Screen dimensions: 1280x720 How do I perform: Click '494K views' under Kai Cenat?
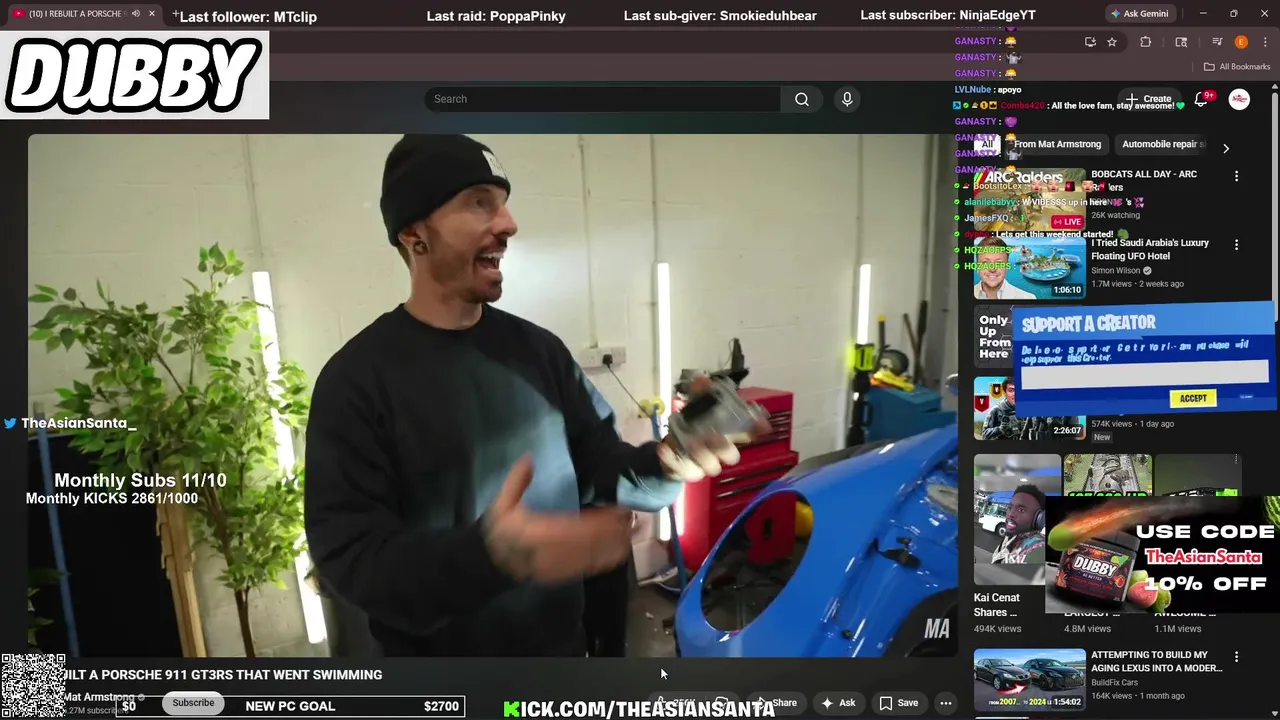[997, 629]
